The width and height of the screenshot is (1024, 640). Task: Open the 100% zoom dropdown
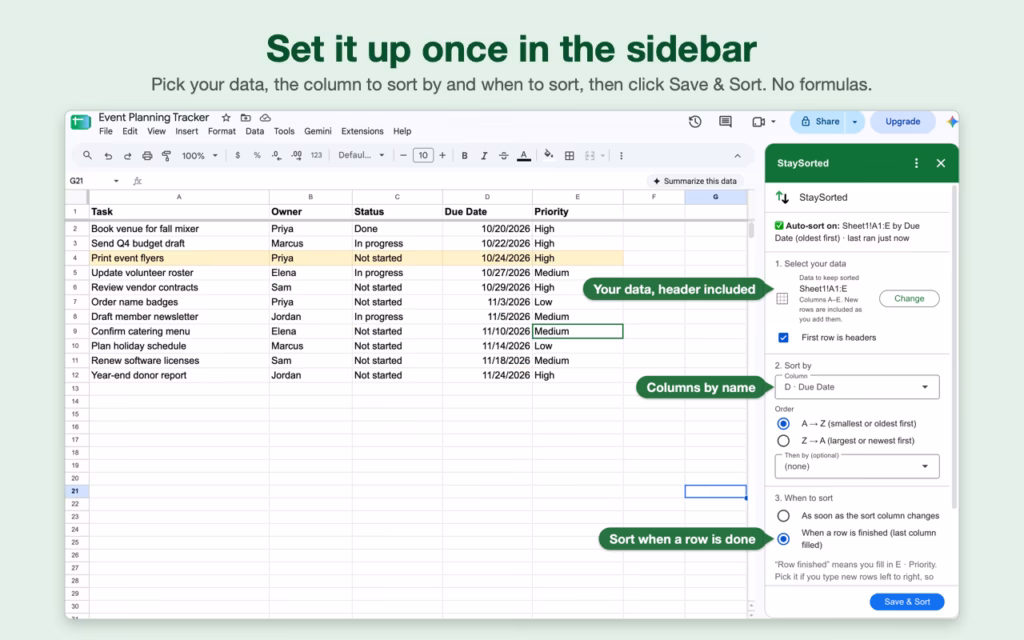coord(199,155)
